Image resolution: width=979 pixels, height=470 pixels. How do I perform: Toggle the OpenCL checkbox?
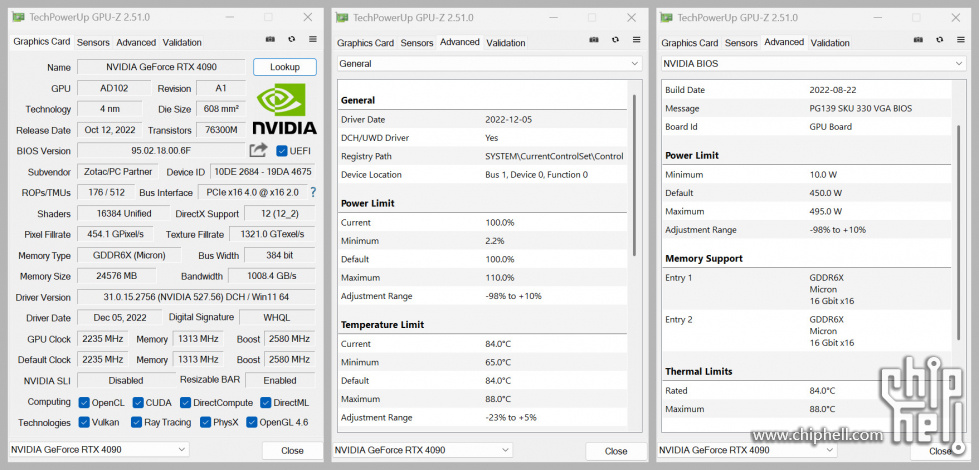(84, 403)
